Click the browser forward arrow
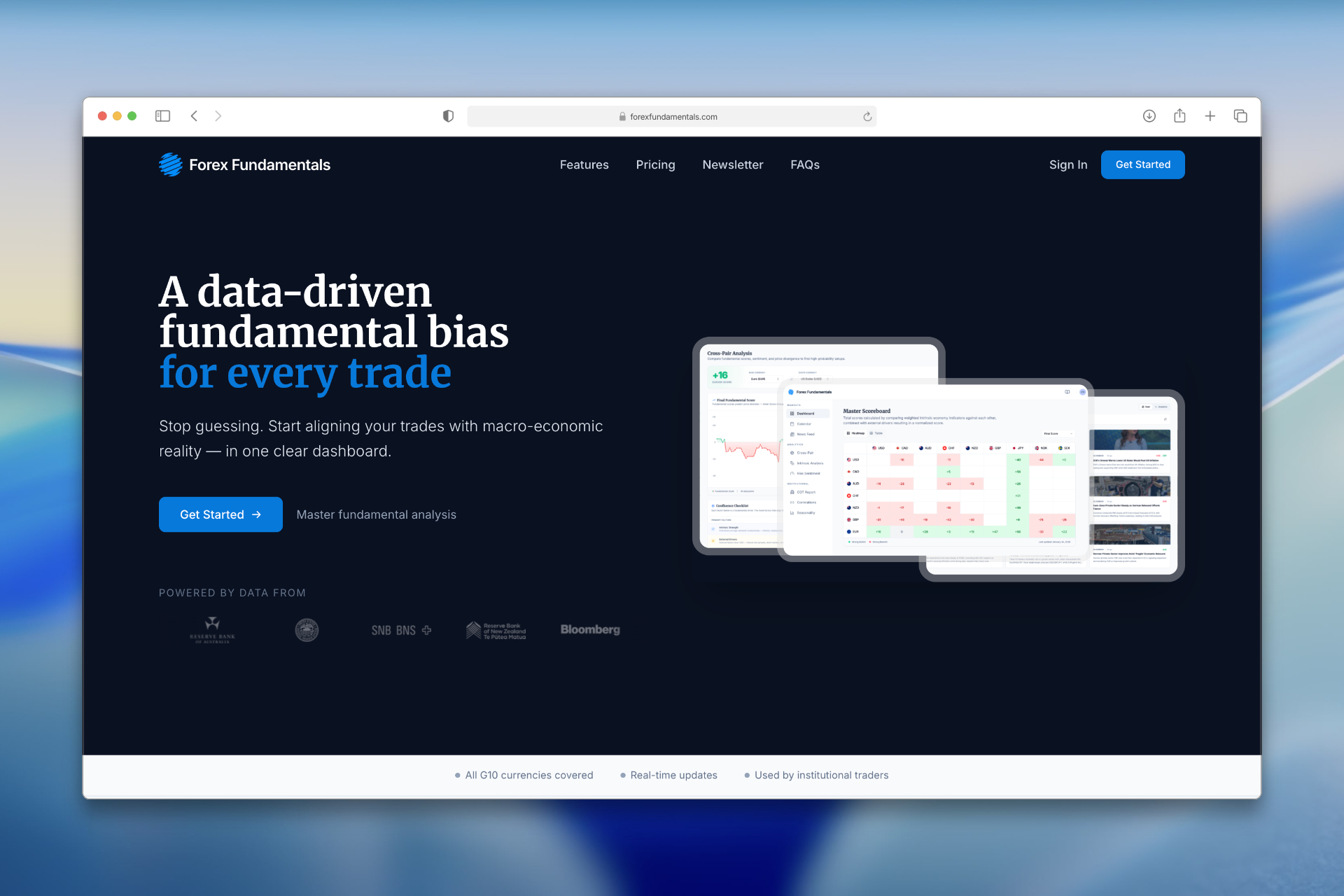This screenshot has height=896, width=1344. tap(218, 116)
